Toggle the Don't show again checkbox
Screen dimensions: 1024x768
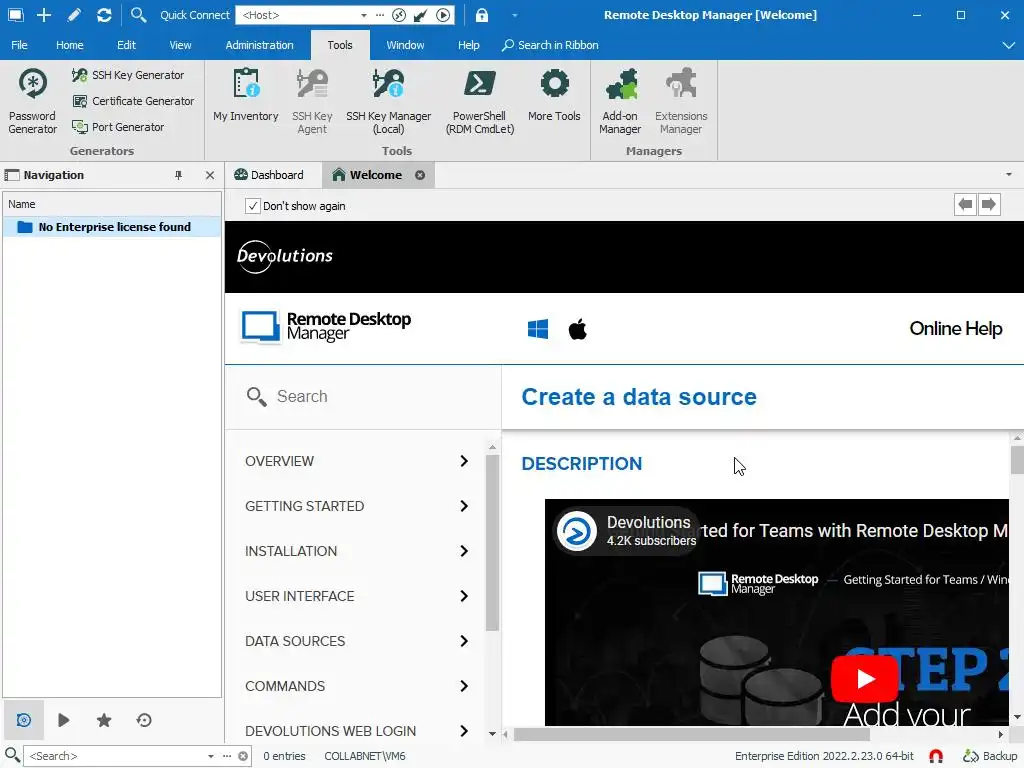[x=253, y=206]
